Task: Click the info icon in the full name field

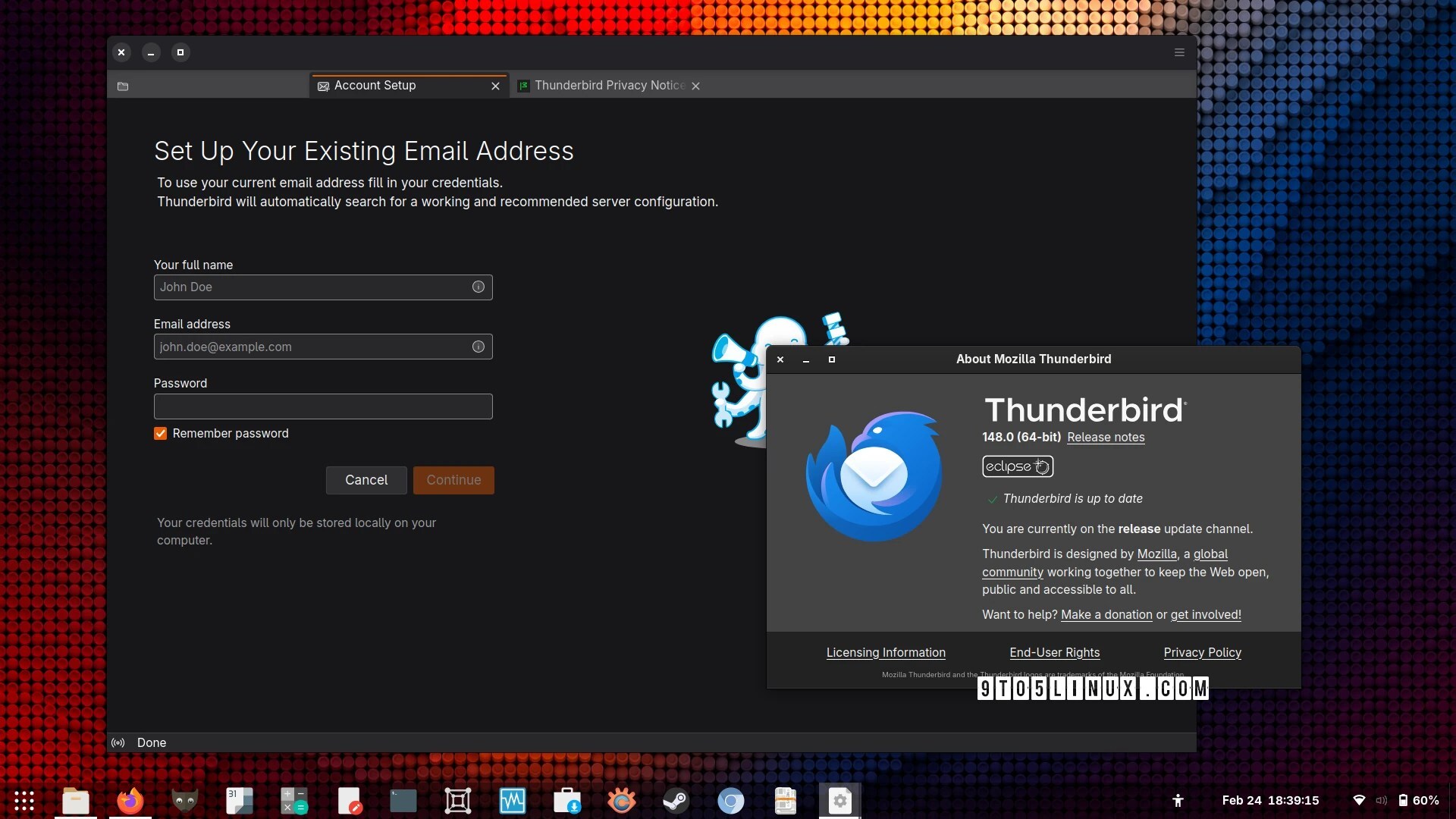Action: pyautogui.click(x=479, y=287)
